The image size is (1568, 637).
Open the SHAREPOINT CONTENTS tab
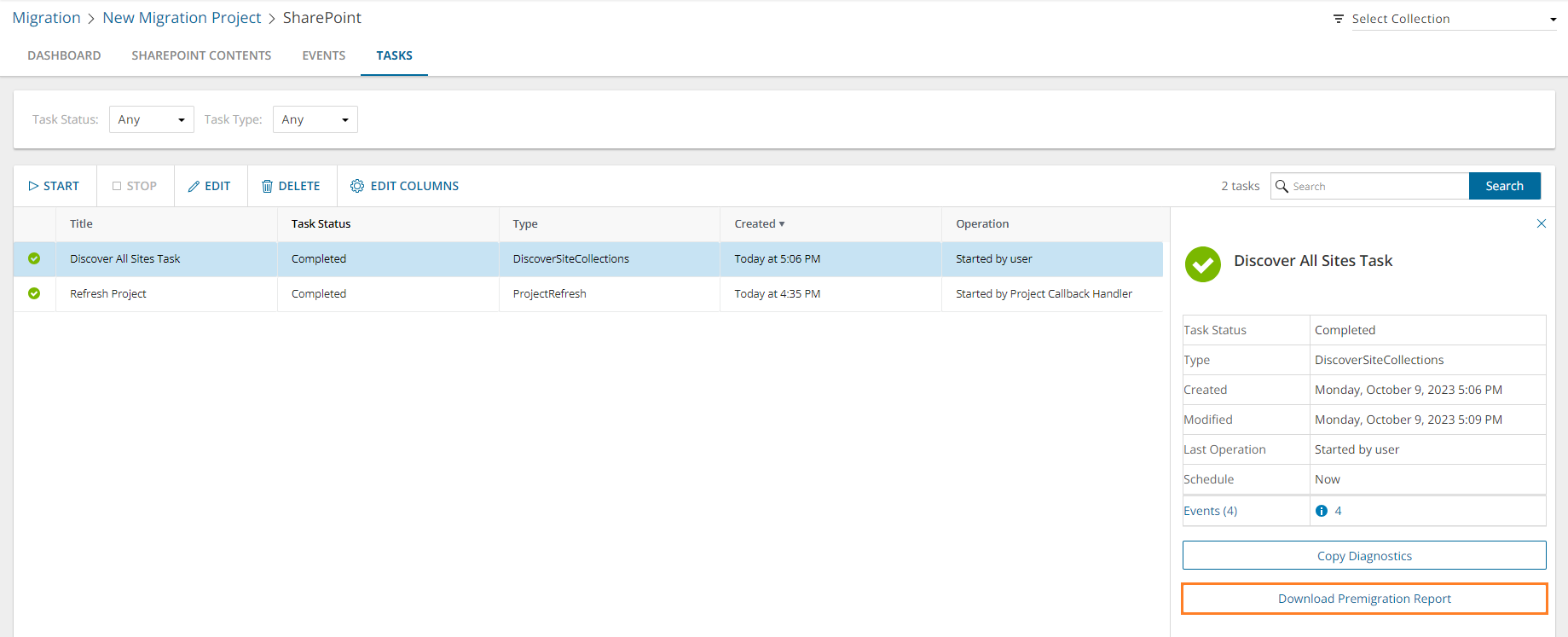pos(201,55)
